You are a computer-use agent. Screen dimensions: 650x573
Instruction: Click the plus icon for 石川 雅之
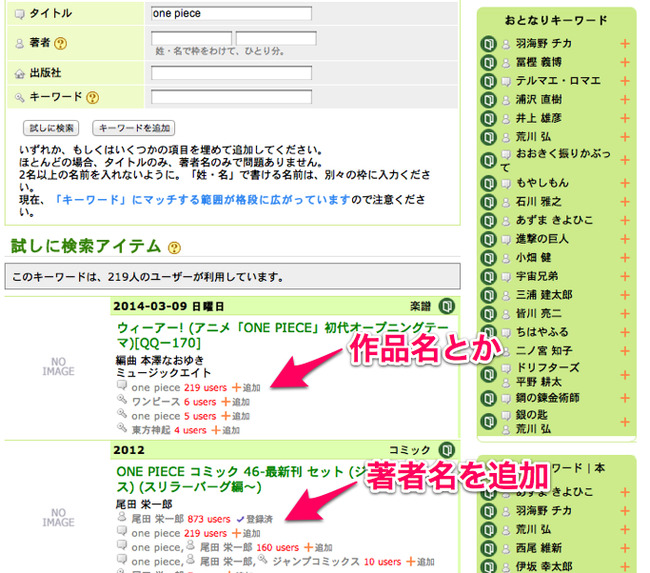(x=625, y=202)
